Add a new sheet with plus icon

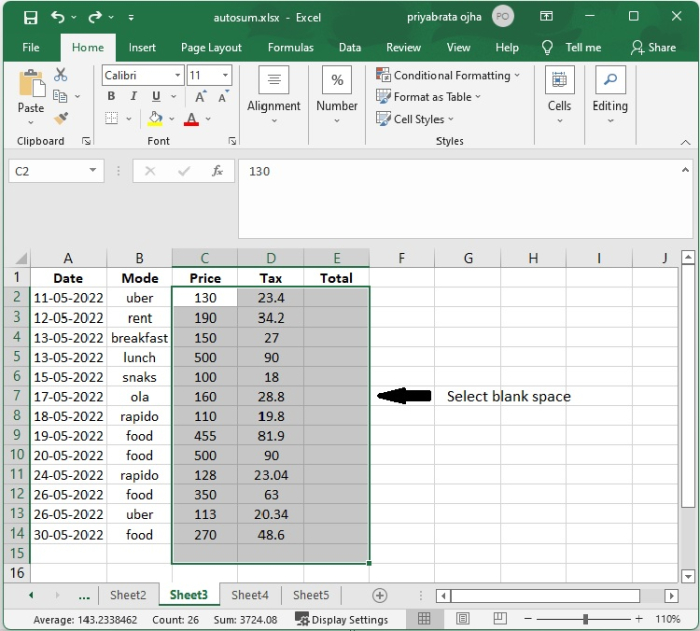379,595
